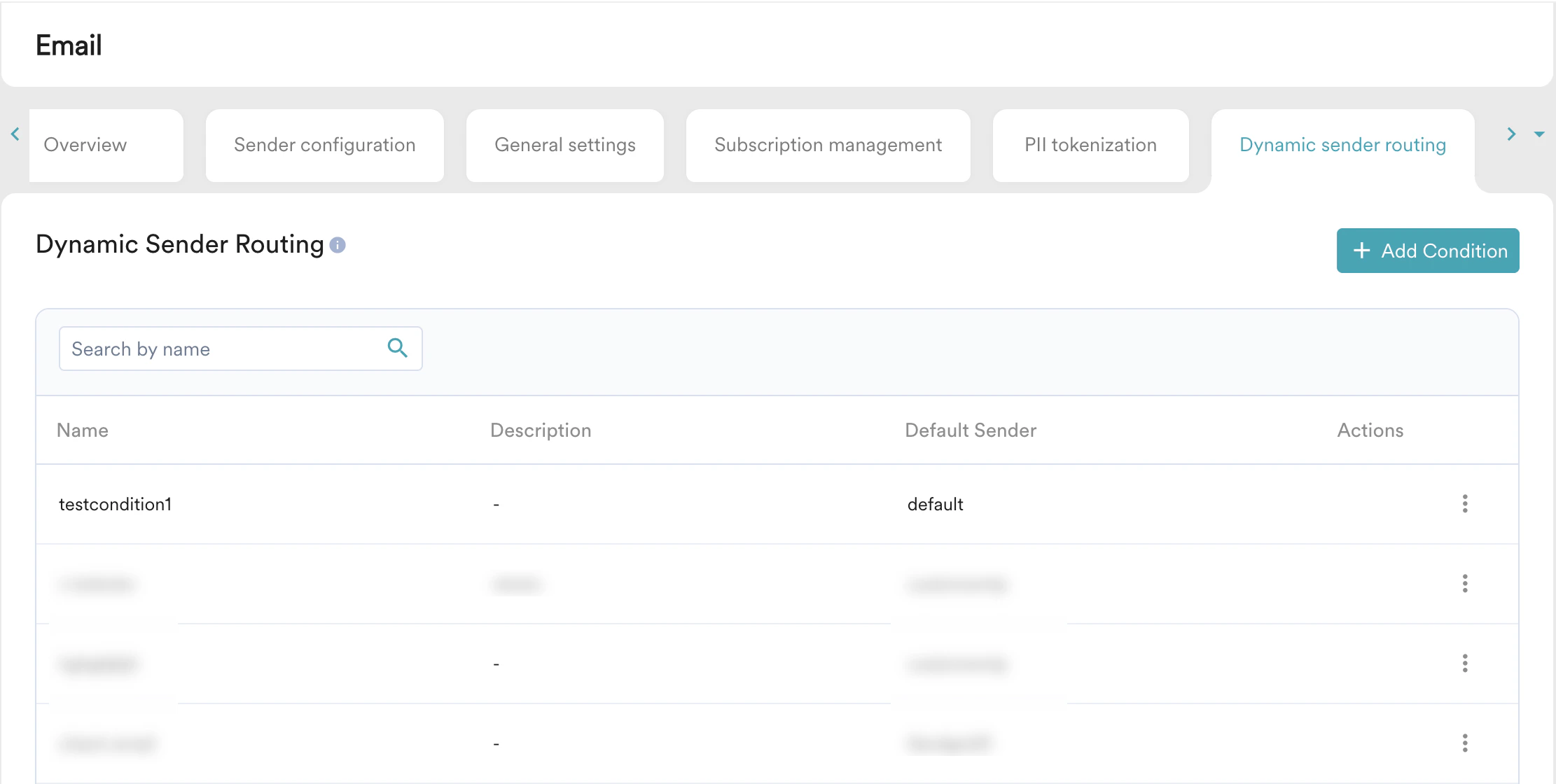Viewport: 1556px width, 784px height.
Task: Click the Name column header
Action: coord(83,430)
